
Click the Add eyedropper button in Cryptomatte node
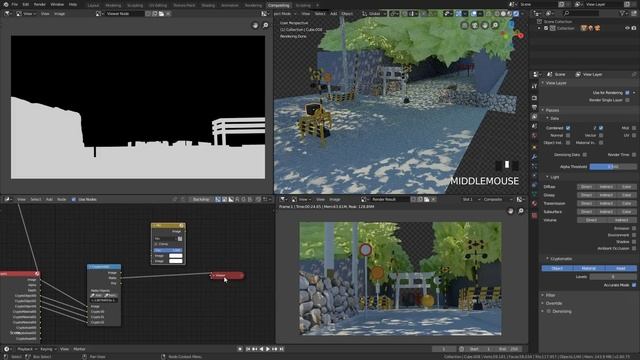tap(97, 295)
